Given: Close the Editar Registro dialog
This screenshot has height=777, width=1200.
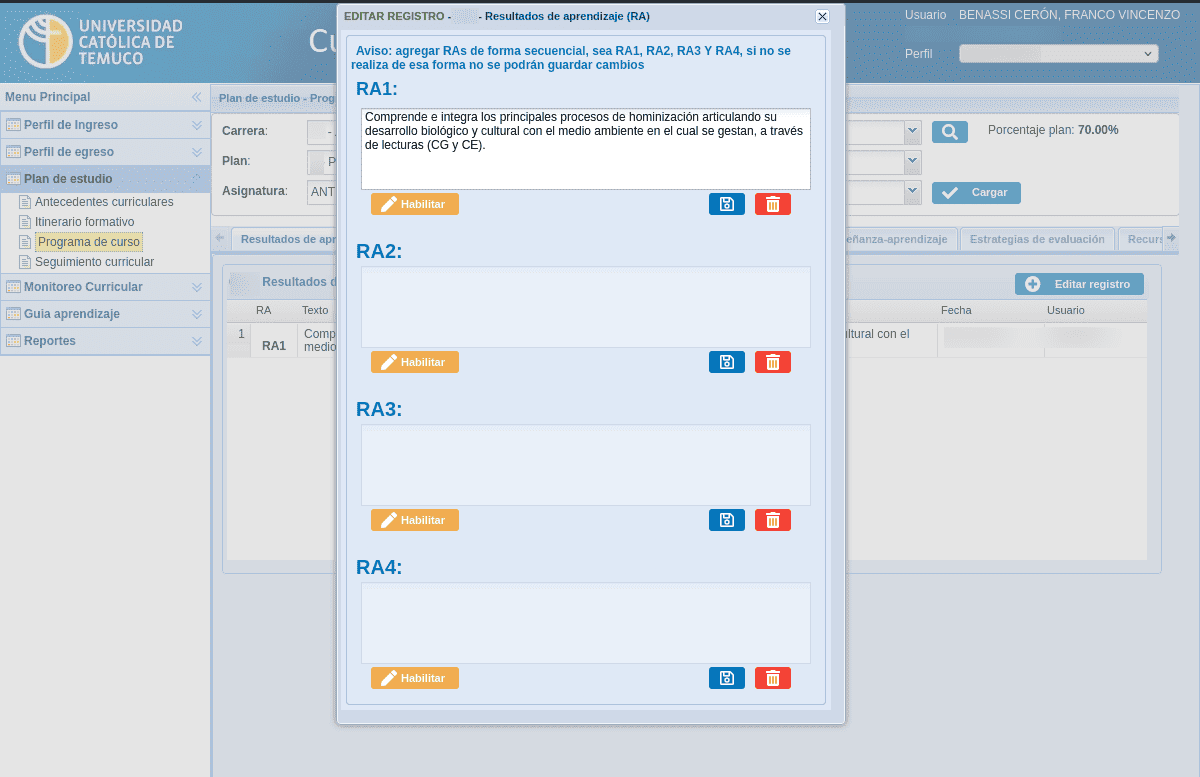Looking at the screenshot, I should pos(822,16).
